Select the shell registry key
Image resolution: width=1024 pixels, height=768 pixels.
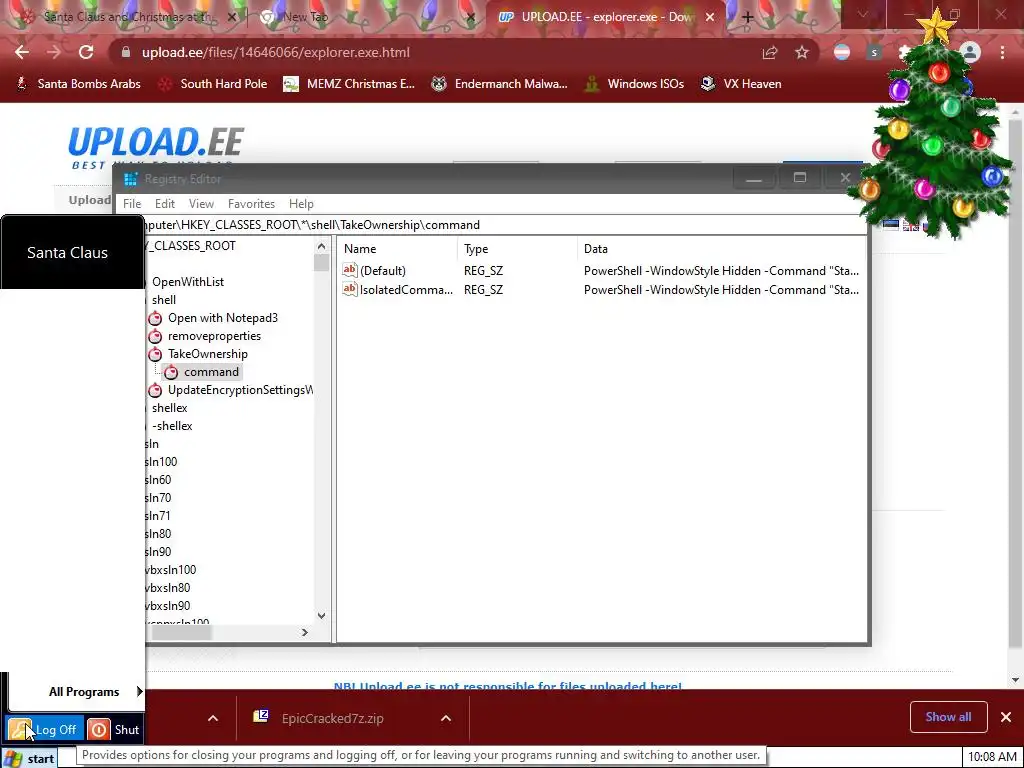[163, 300]
